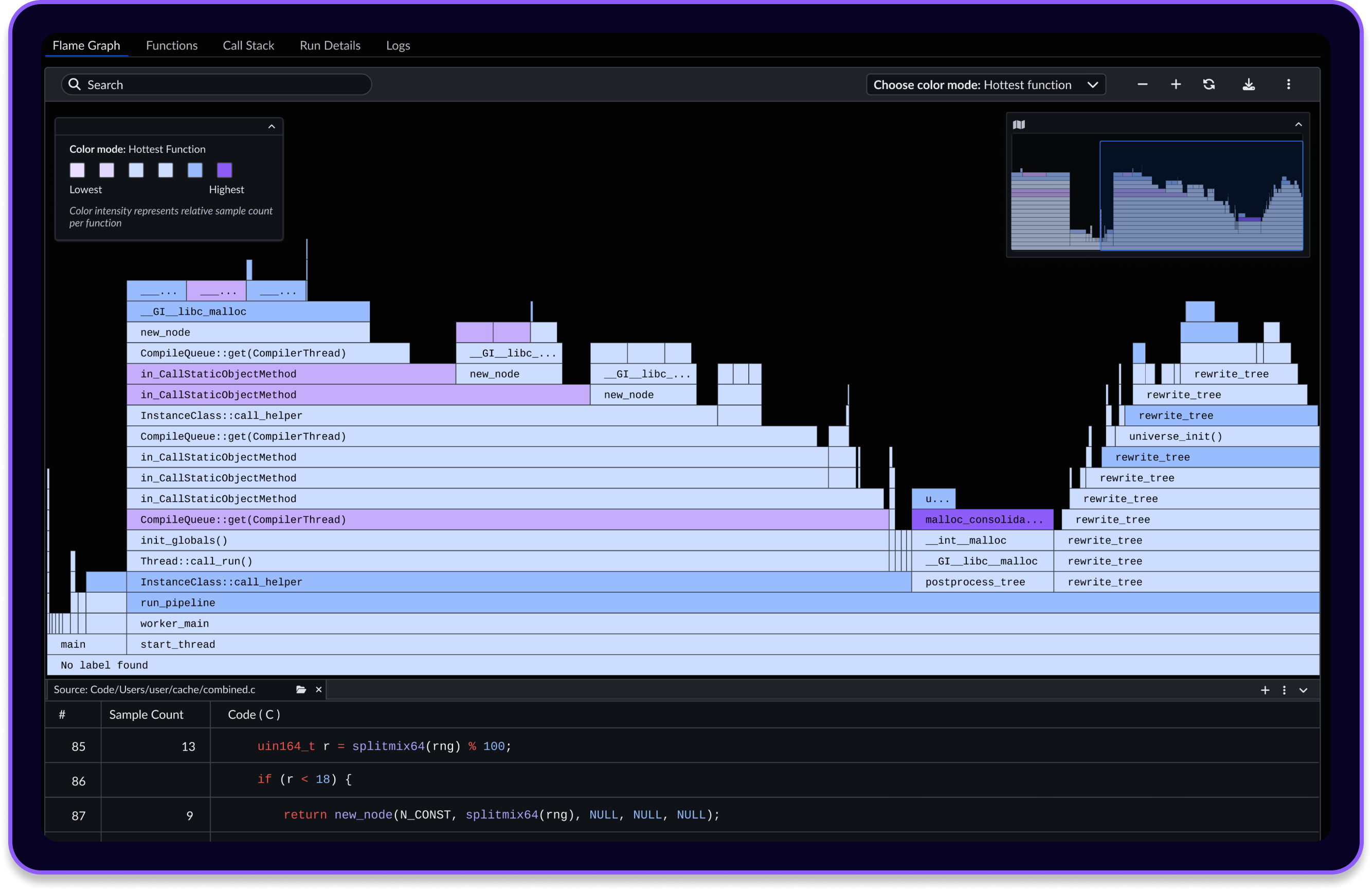Click the search input field
Image resolution: width=1372 pixels, height=891 pixels.
pyautogui.click(x=216, y=84)
